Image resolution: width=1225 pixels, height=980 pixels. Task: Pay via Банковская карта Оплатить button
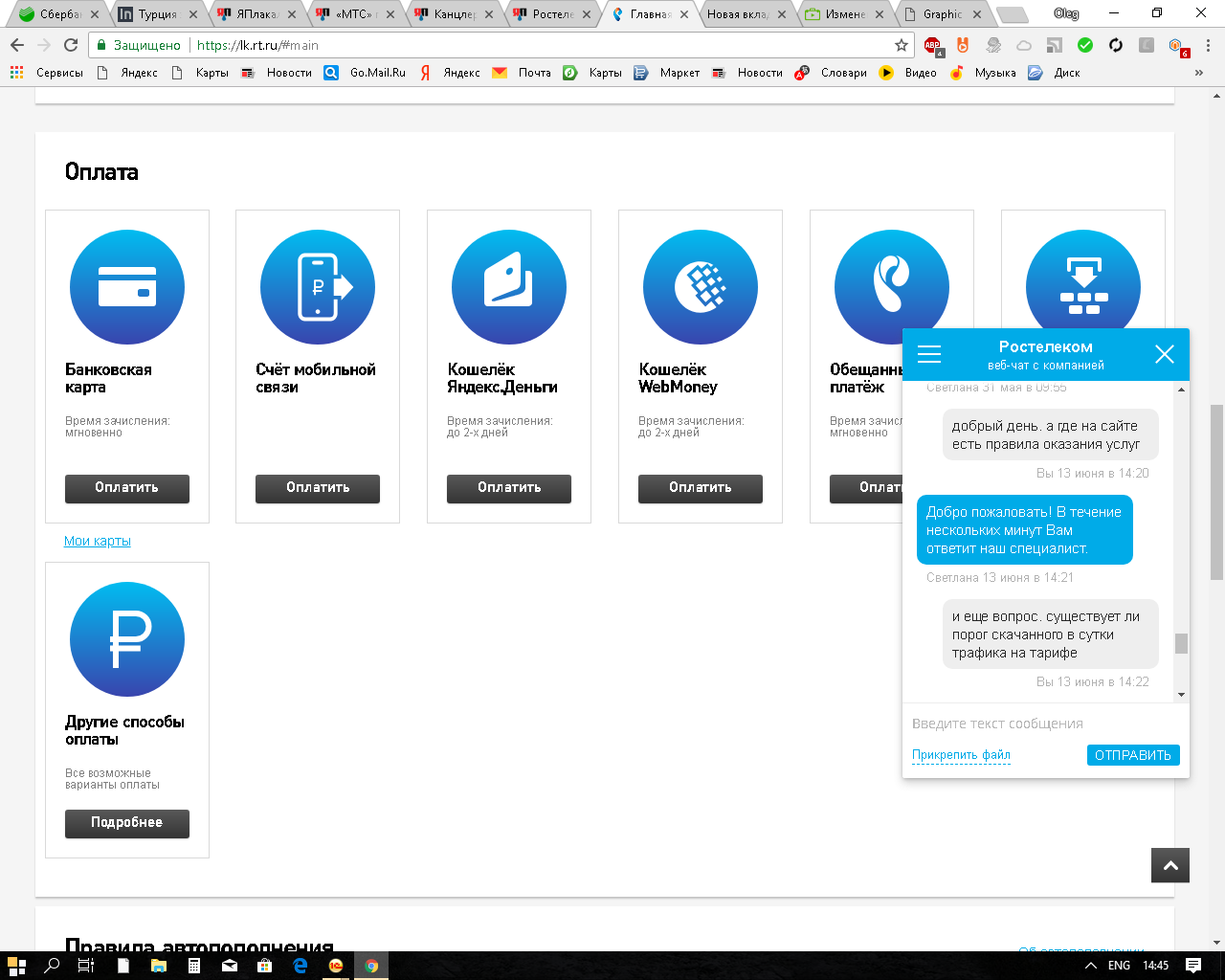click(127, 488)
